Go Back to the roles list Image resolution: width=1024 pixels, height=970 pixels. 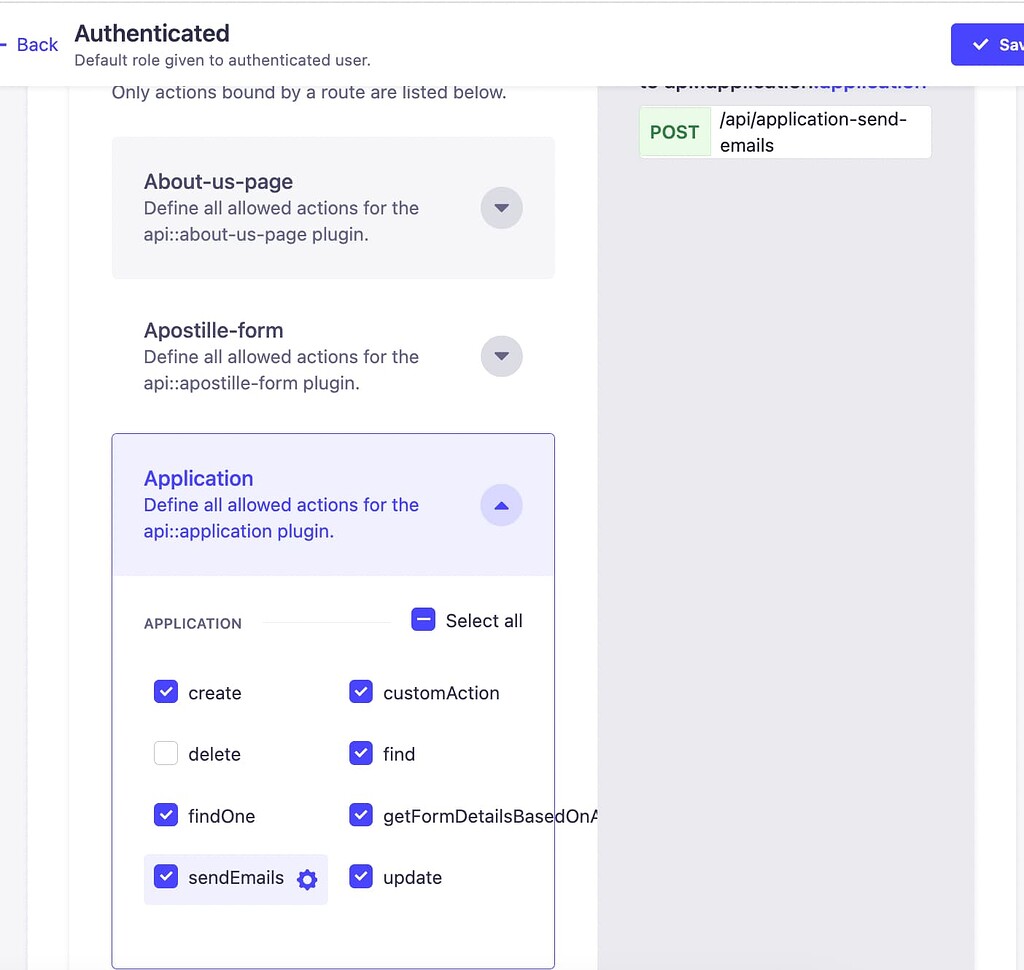coord(37,44)
